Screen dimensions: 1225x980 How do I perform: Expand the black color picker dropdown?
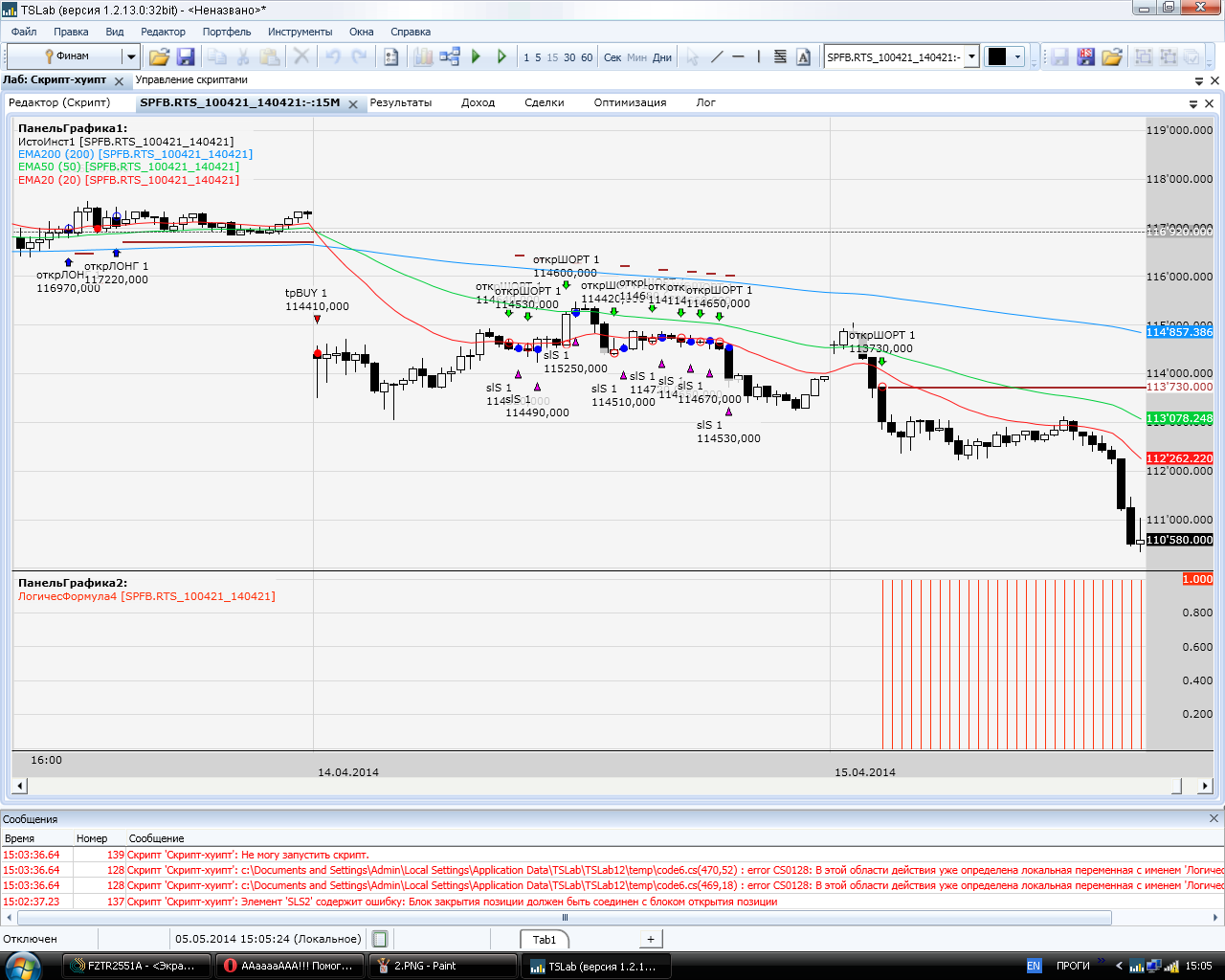(1017, 57)
